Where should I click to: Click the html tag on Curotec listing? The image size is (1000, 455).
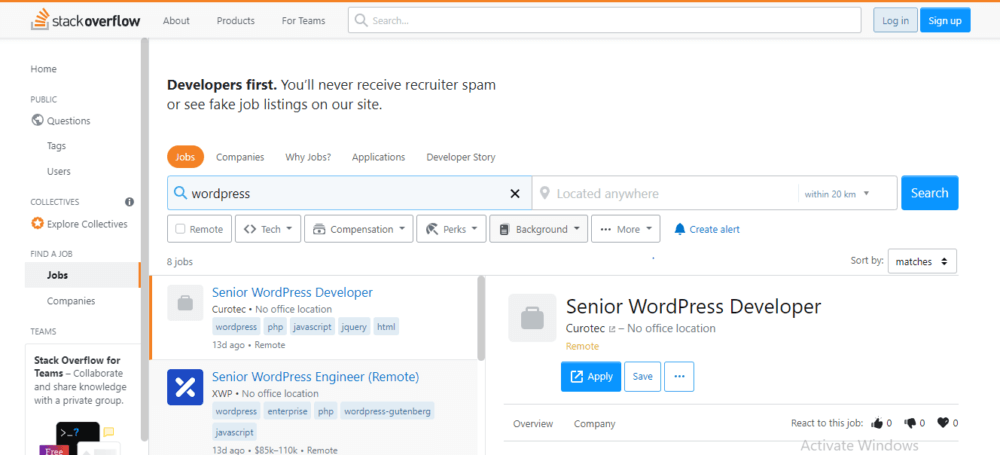(386, 327)
